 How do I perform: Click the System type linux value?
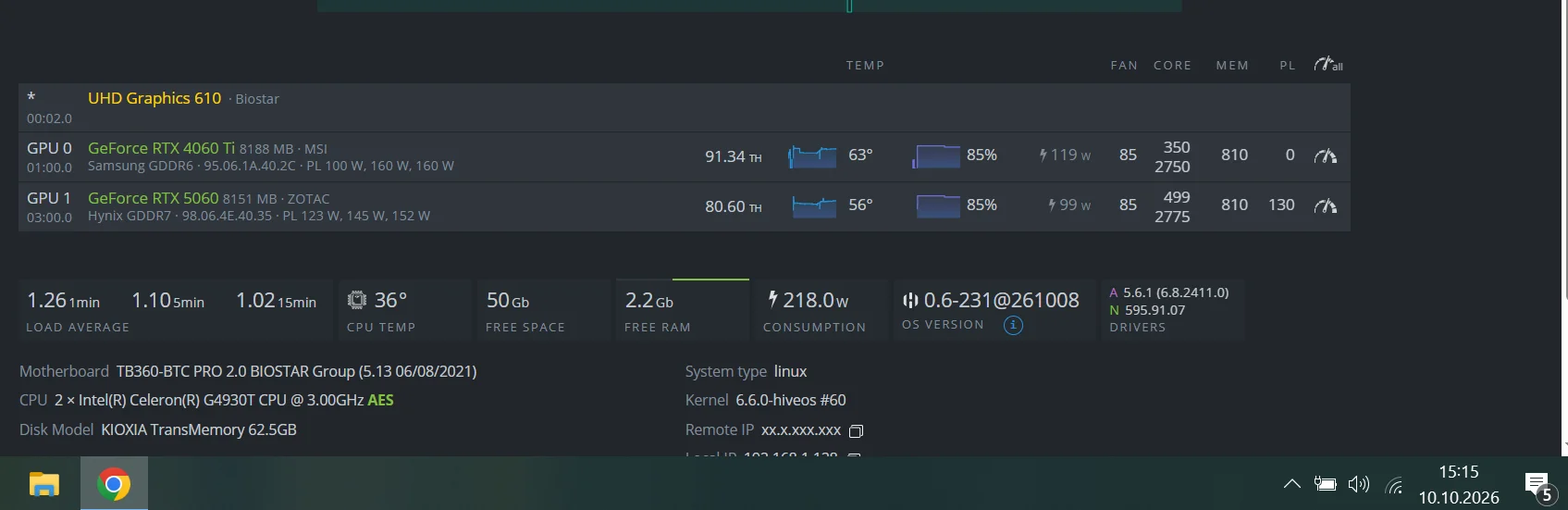(790, 371)
